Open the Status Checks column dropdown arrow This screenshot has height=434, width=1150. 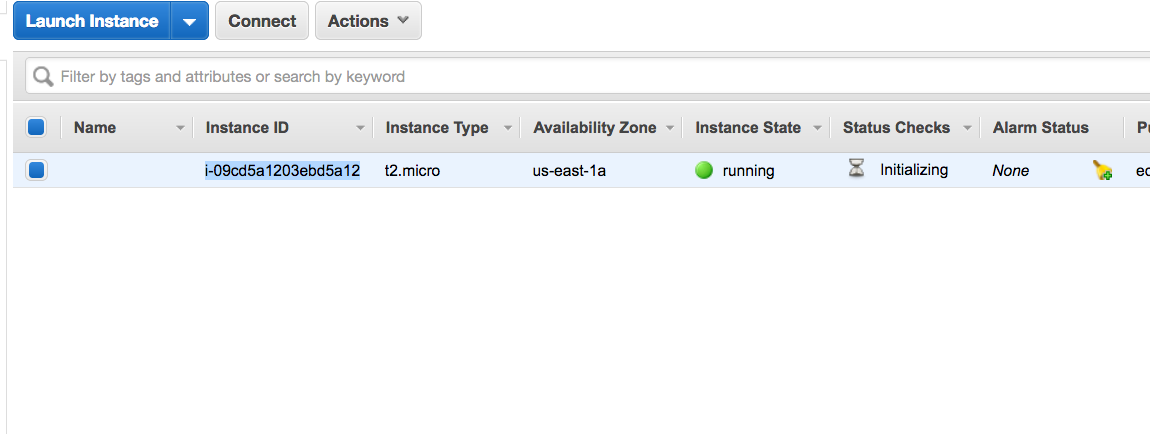967,128
